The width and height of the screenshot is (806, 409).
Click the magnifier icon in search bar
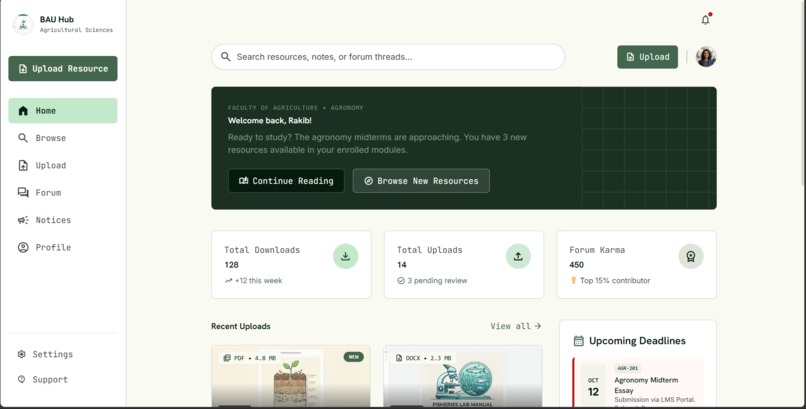[x=226, y=57]
